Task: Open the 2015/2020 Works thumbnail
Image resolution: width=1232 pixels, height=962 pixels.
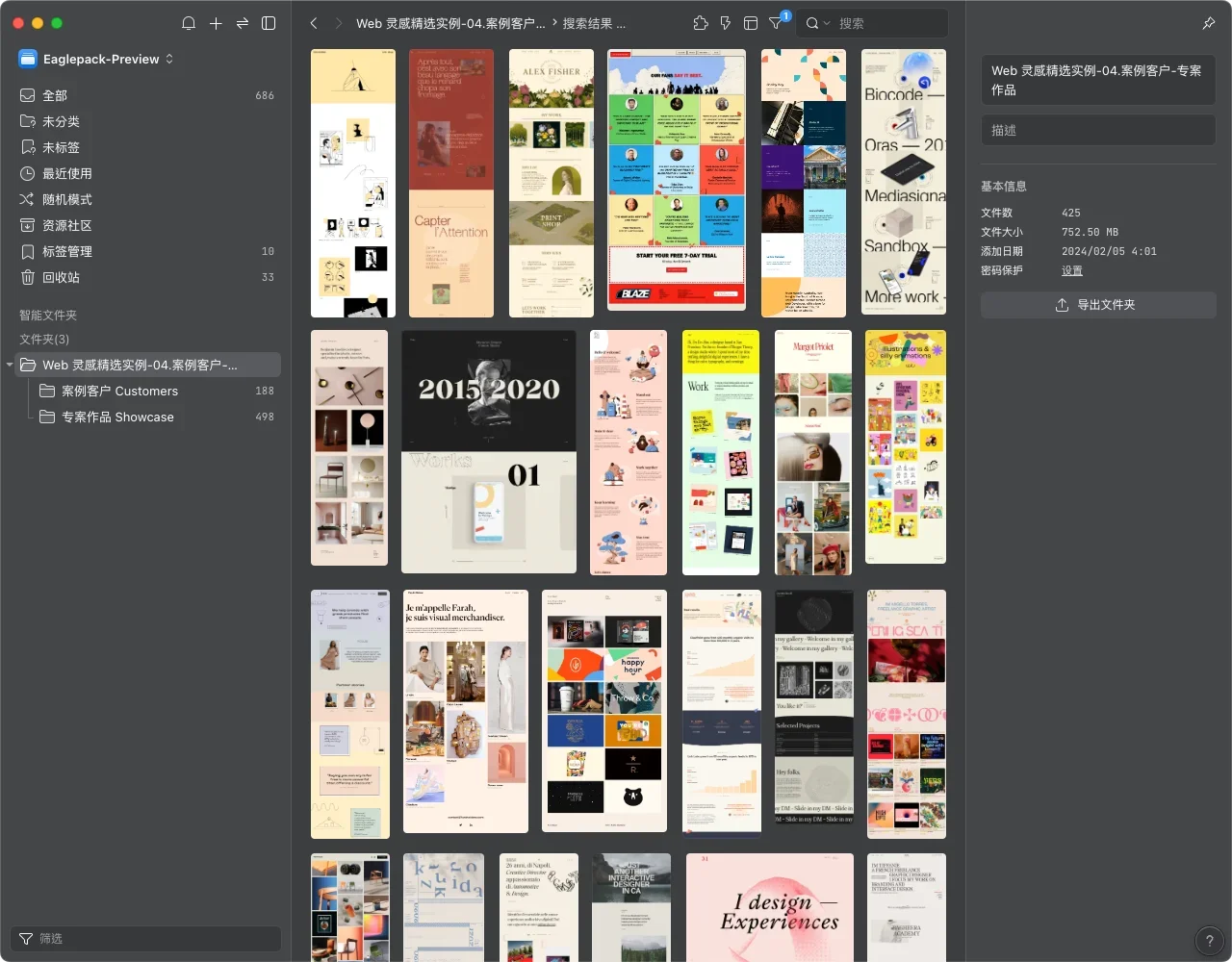Action: tap(489, 451)
